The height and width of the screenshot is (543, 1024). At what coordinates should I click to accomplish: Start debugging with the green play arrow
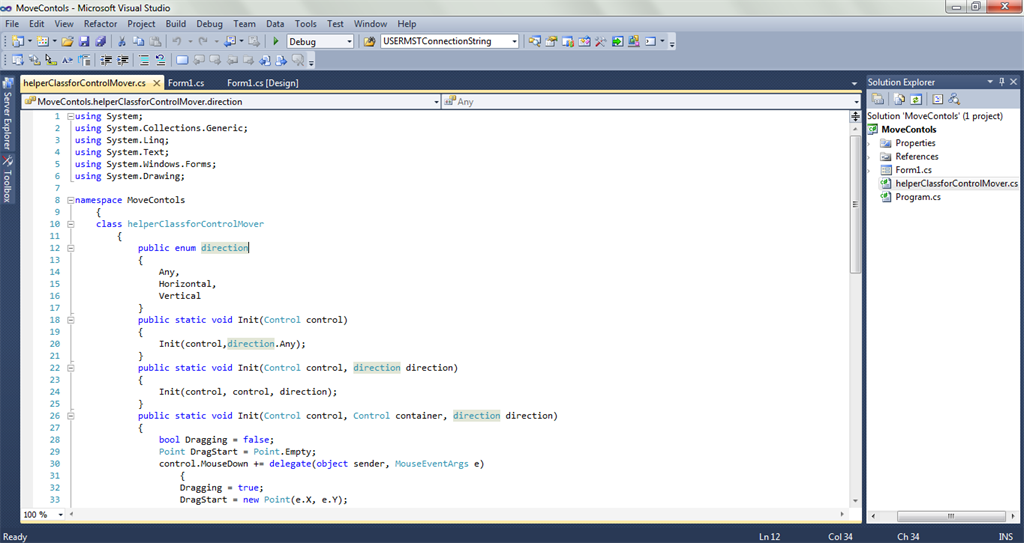click(276, 42)
